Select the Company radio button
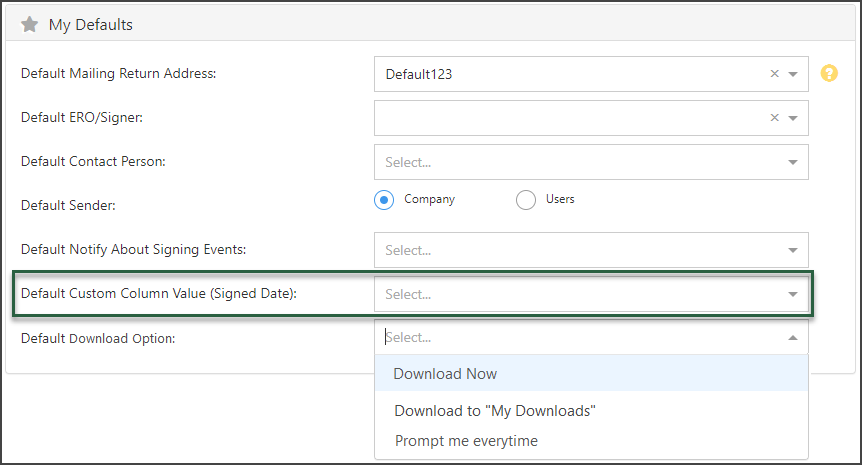 [385, 200]
